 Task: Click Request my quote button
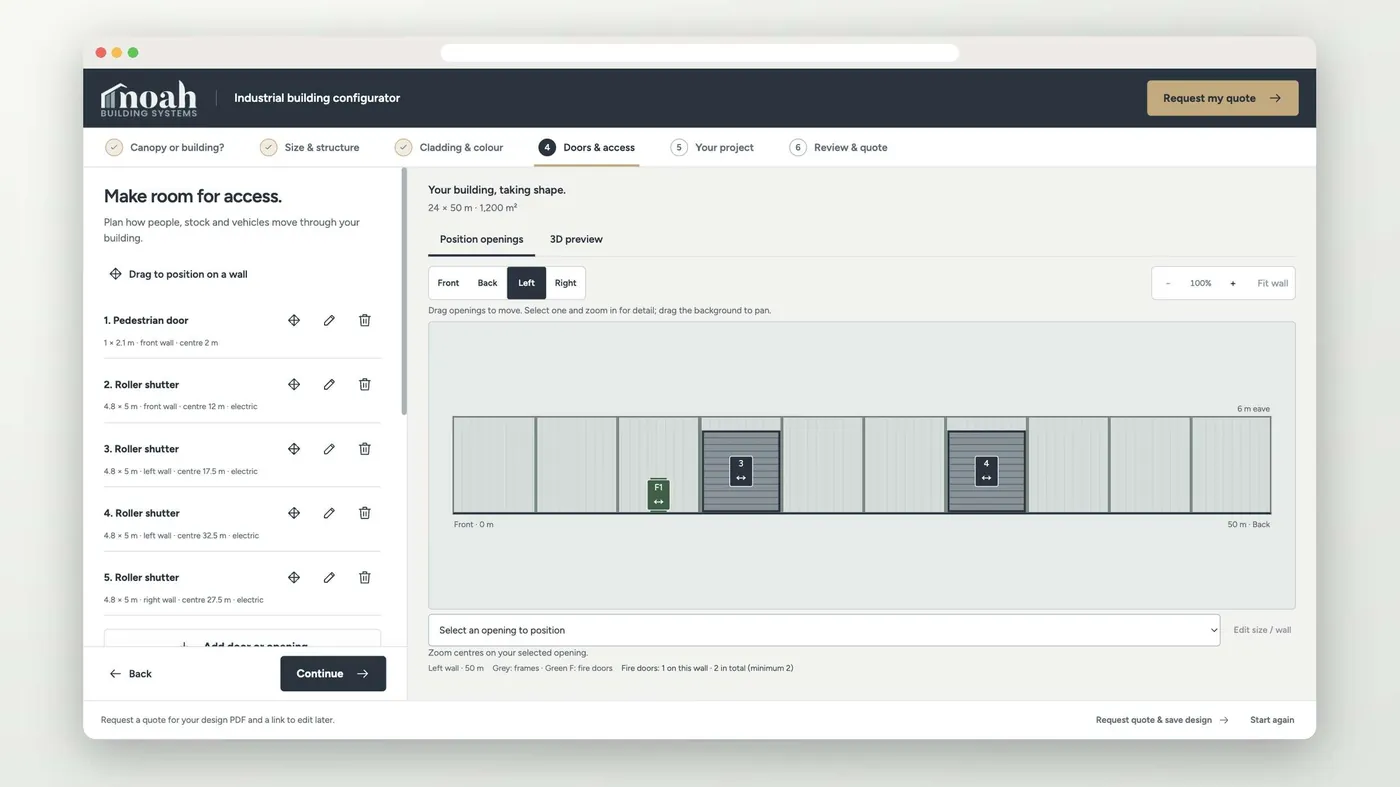[x=1222, y=98]
